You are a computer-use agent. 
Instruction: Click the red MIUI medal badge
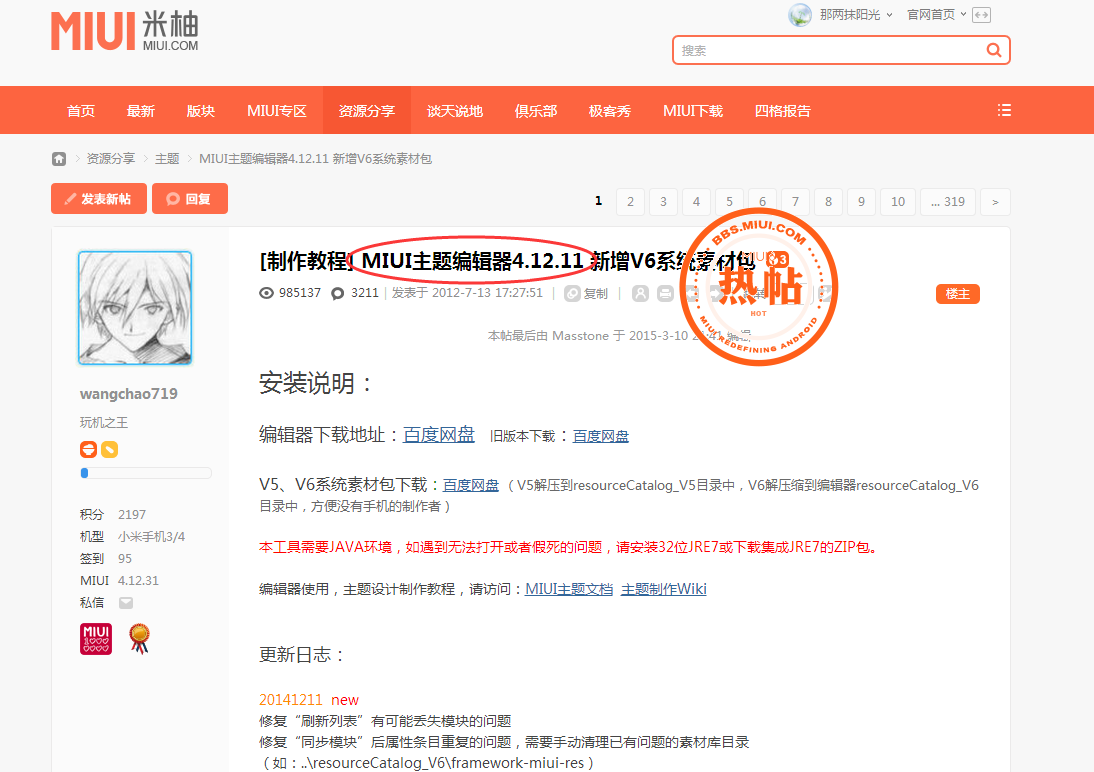pyautogui.click(x=96, y=639)
